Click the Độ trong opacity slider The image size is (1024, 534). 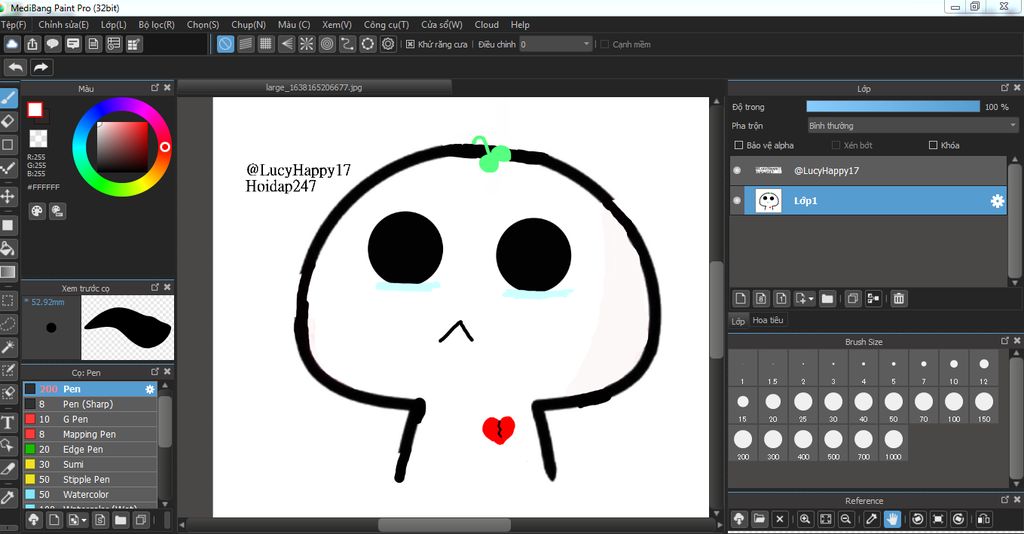893,107
